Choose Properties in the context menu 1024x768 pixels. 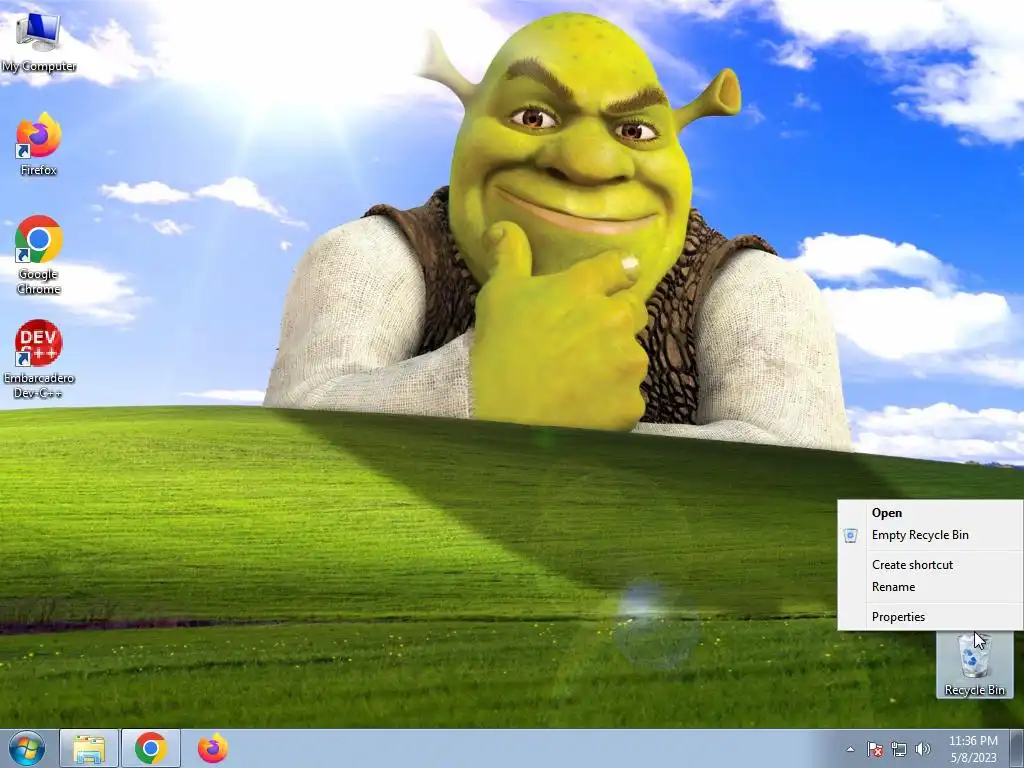pyautogui.click(x=930, y=616)
